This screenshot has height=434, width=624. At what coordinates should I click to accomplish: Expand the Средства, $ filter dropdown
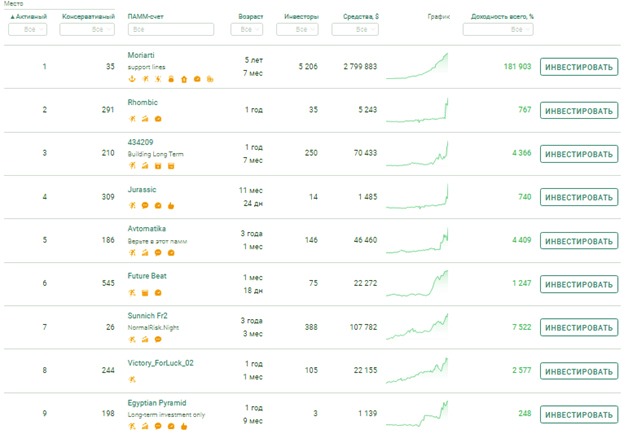[354, 30]
